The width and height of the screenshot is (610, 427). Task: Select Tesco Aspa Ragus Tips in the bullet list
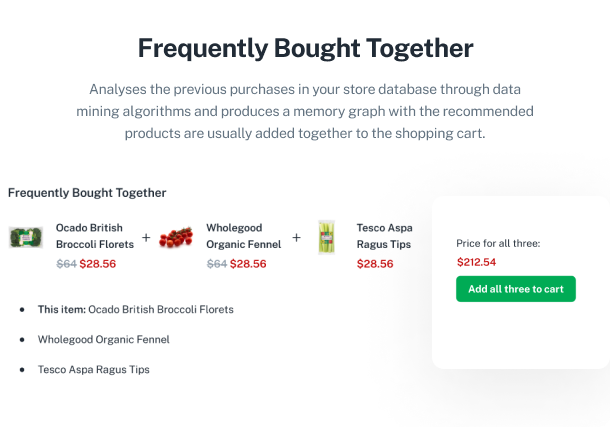click(93, 370)
